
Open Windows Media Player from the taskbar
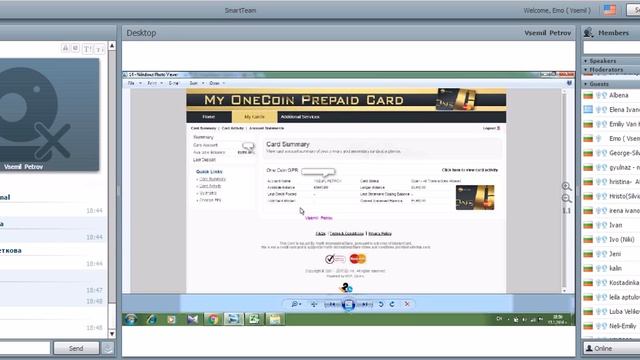pyautogui.click(x=171, y=319)
